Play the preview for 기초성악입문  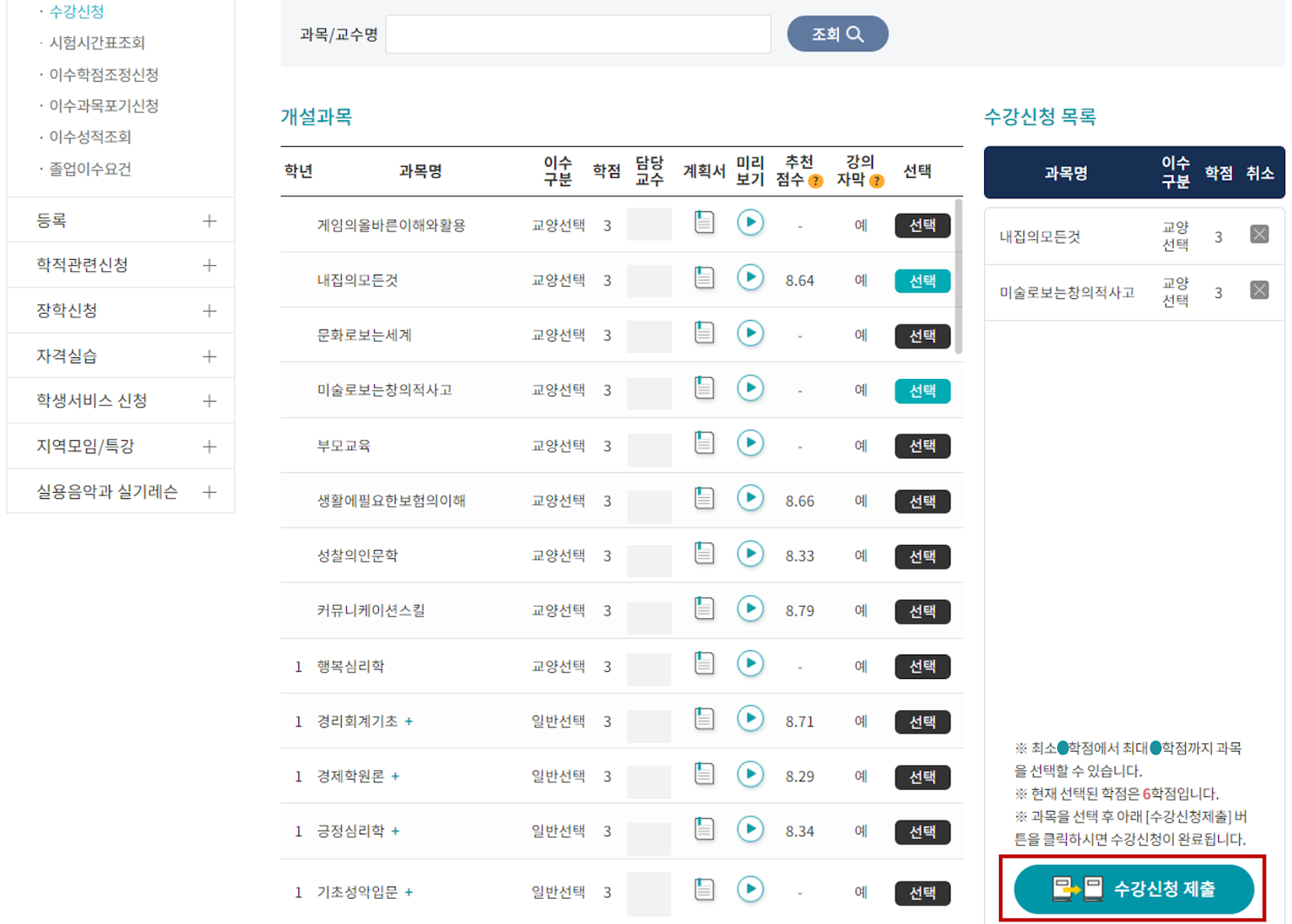pos(749,887)
